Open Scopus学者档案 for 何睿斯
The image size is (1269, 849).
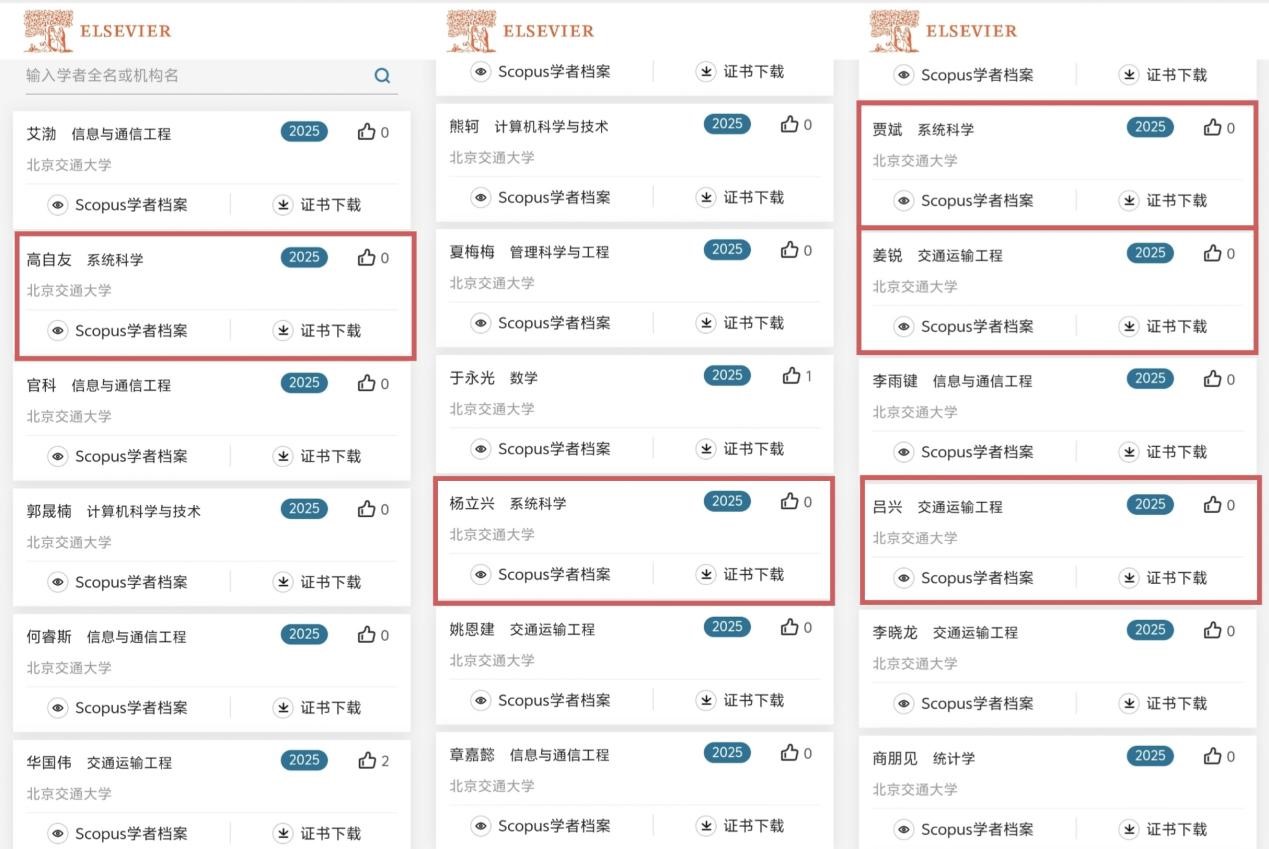130,708
